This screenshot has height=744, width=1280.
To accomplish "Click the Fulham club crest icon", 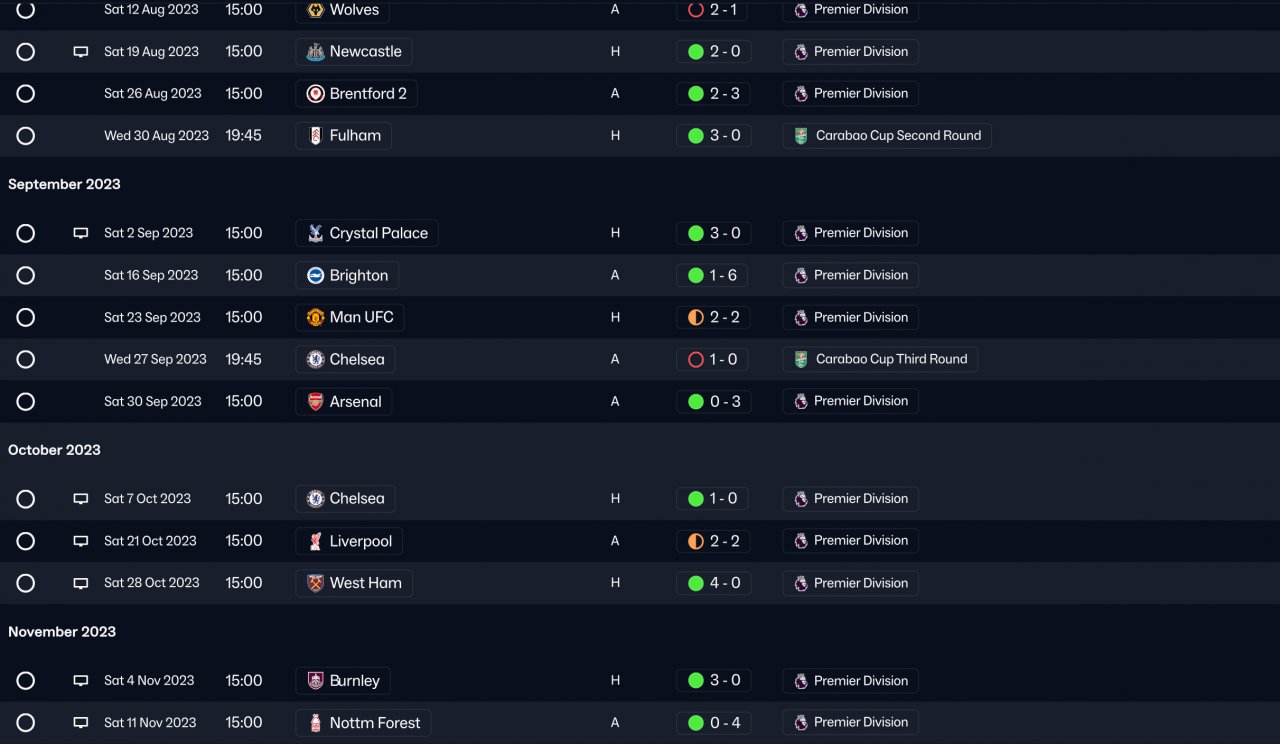I will click(315, 136).
